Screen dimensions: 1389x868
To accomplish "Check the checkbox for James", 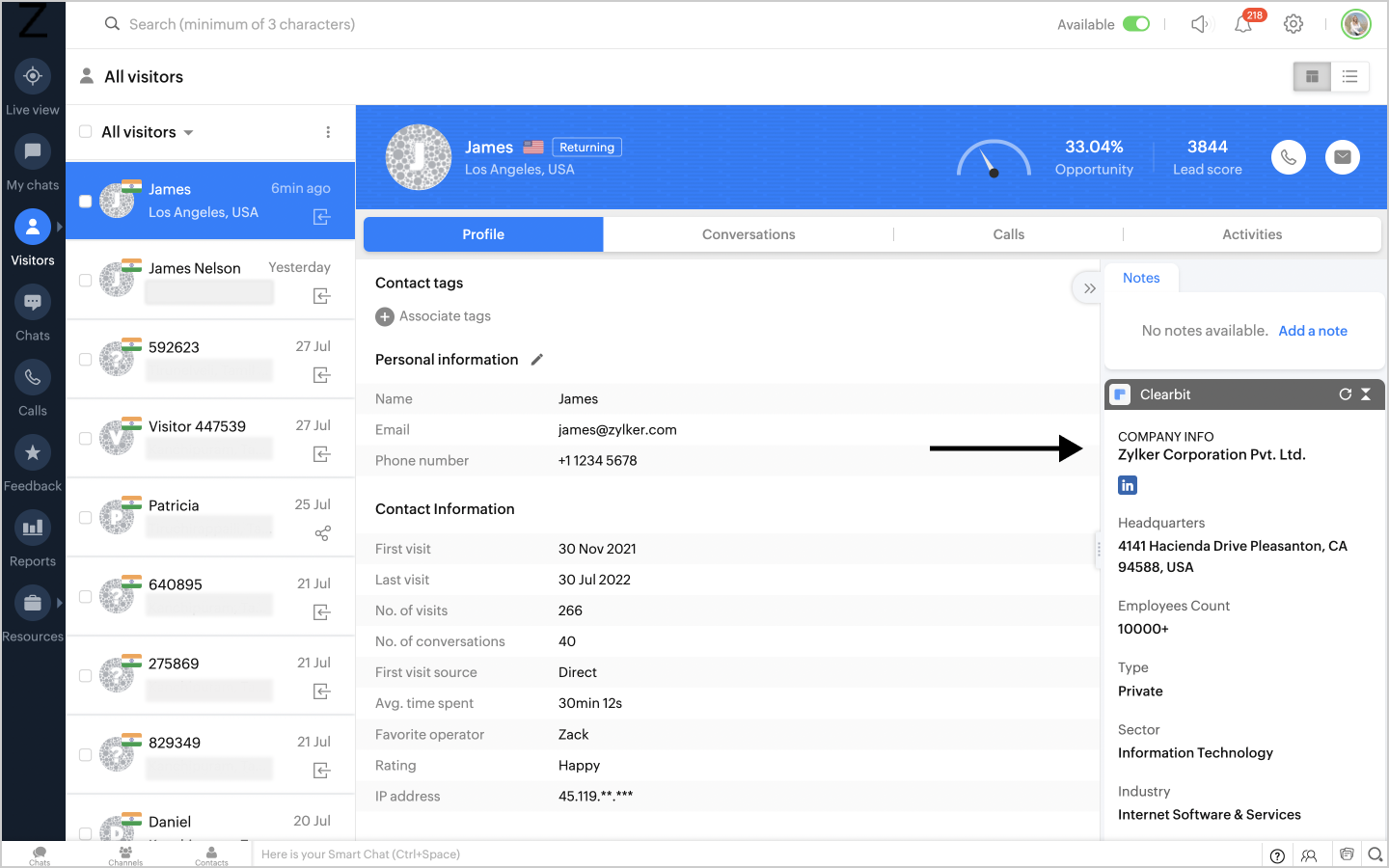I will point(85,202).
